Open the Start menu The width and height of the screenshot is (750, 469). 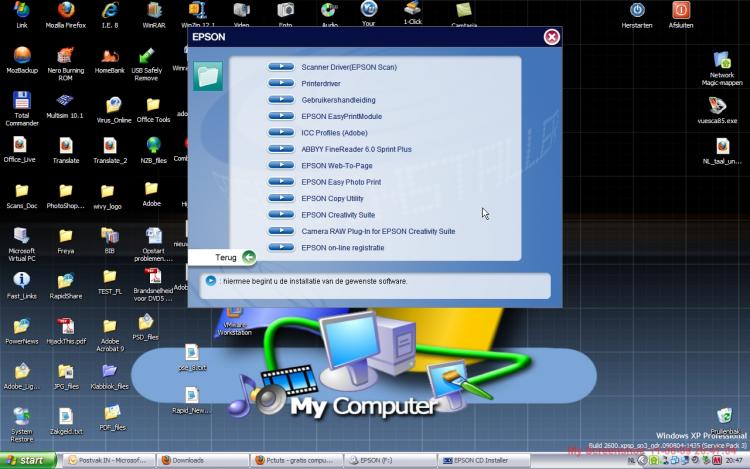[28, 460]
